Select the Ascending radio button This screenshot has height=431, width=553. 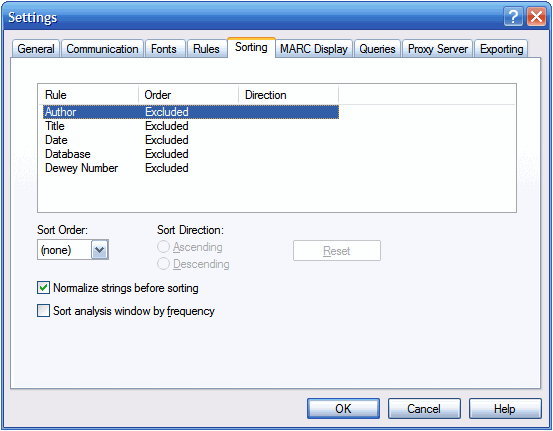click(x=163, y=247)
